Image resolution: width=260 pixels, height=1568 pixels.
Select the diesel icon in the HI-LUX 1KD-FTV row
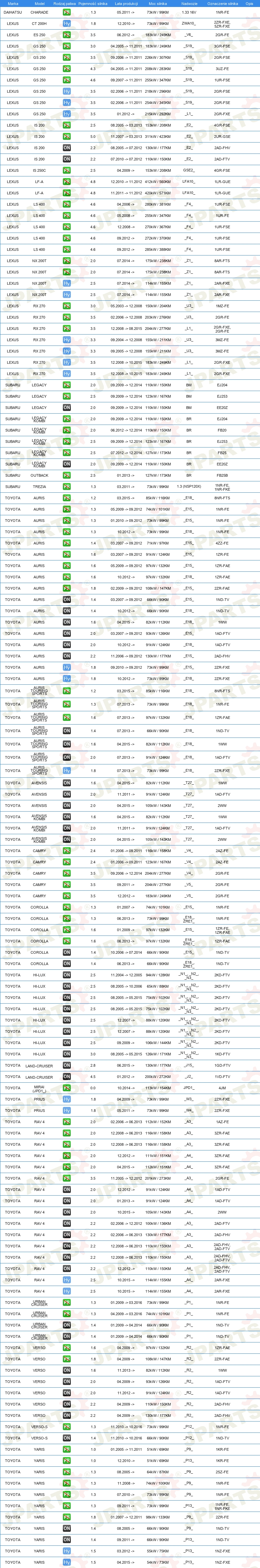[x=66, y=1054]
